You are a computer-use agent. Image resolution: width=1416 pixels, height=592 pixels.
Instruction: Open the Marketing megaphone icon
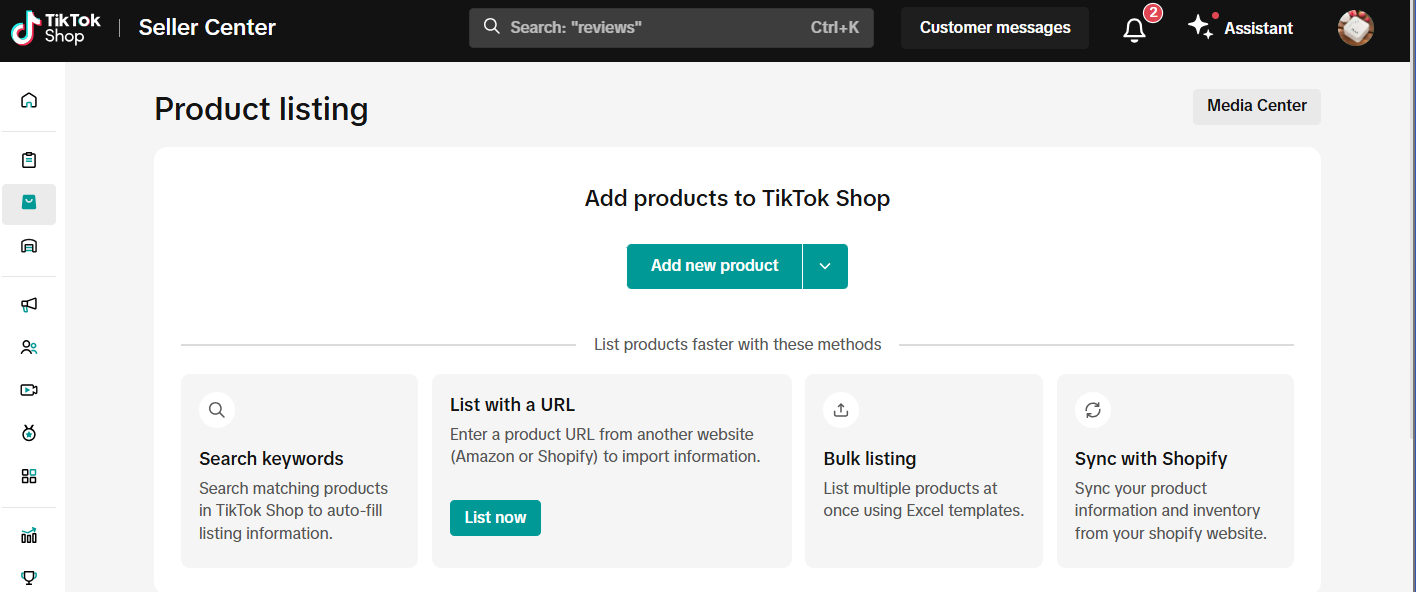tap(29, 305)
